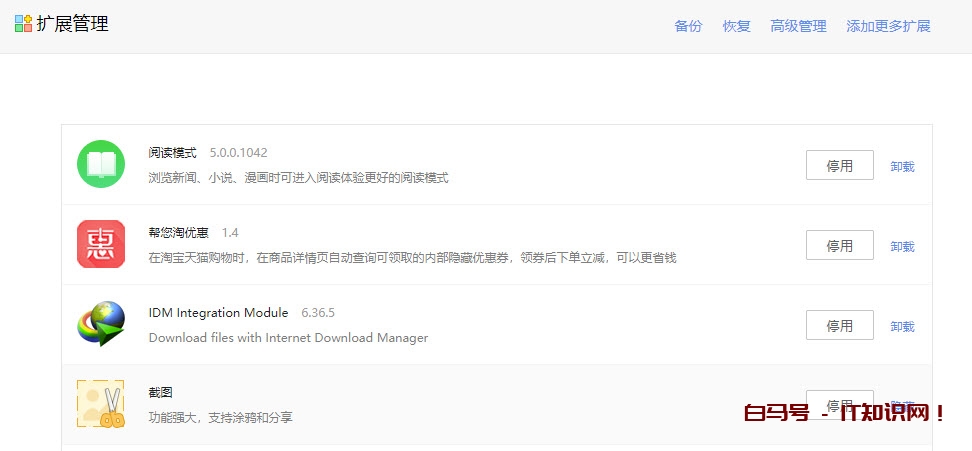
Task: Click the 阅读模式 extension name
Action: pyautogui.click(x=172, y=153)
